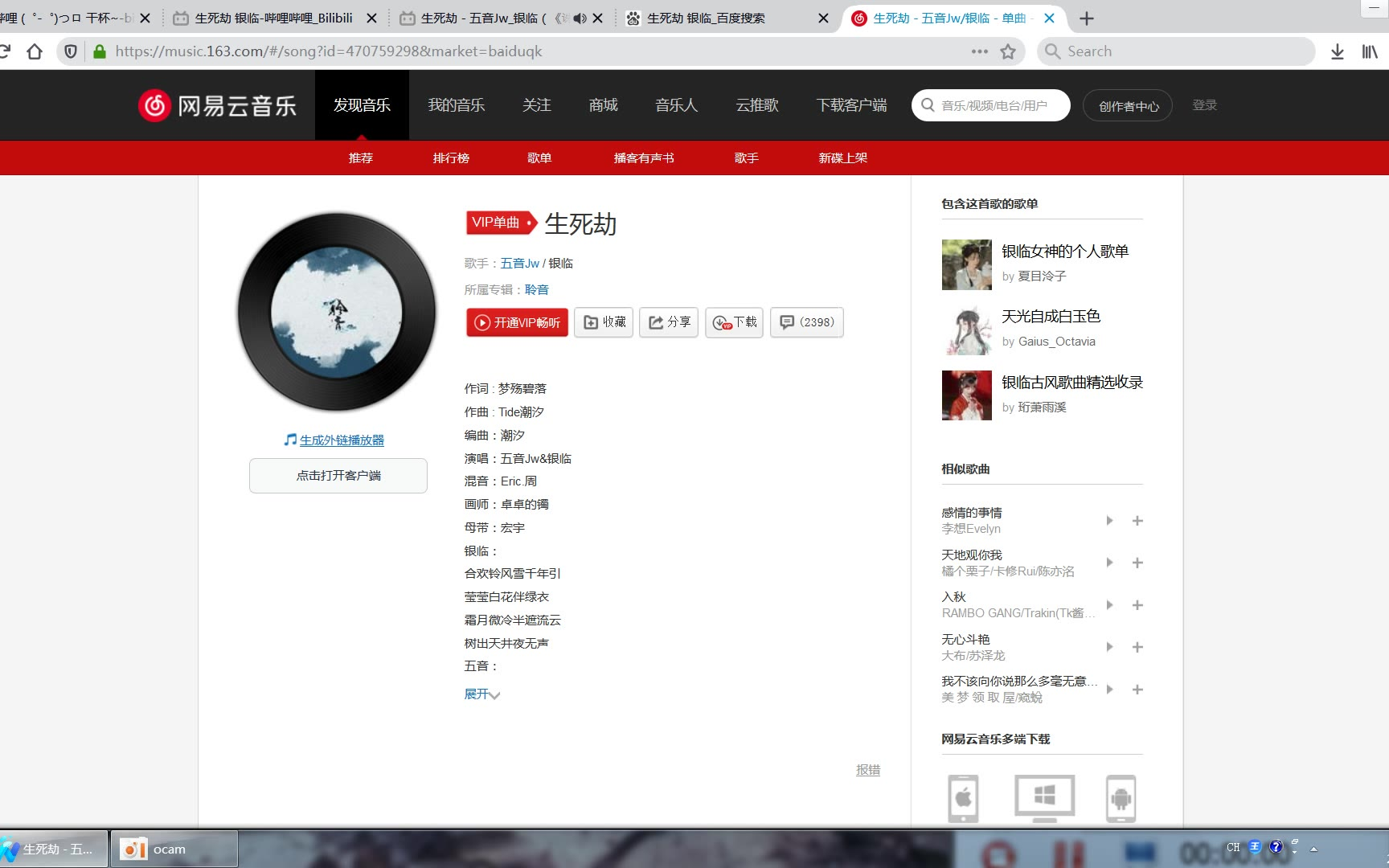
Task: Open the 下载客户端 nav tab
Action: [851, 105]
